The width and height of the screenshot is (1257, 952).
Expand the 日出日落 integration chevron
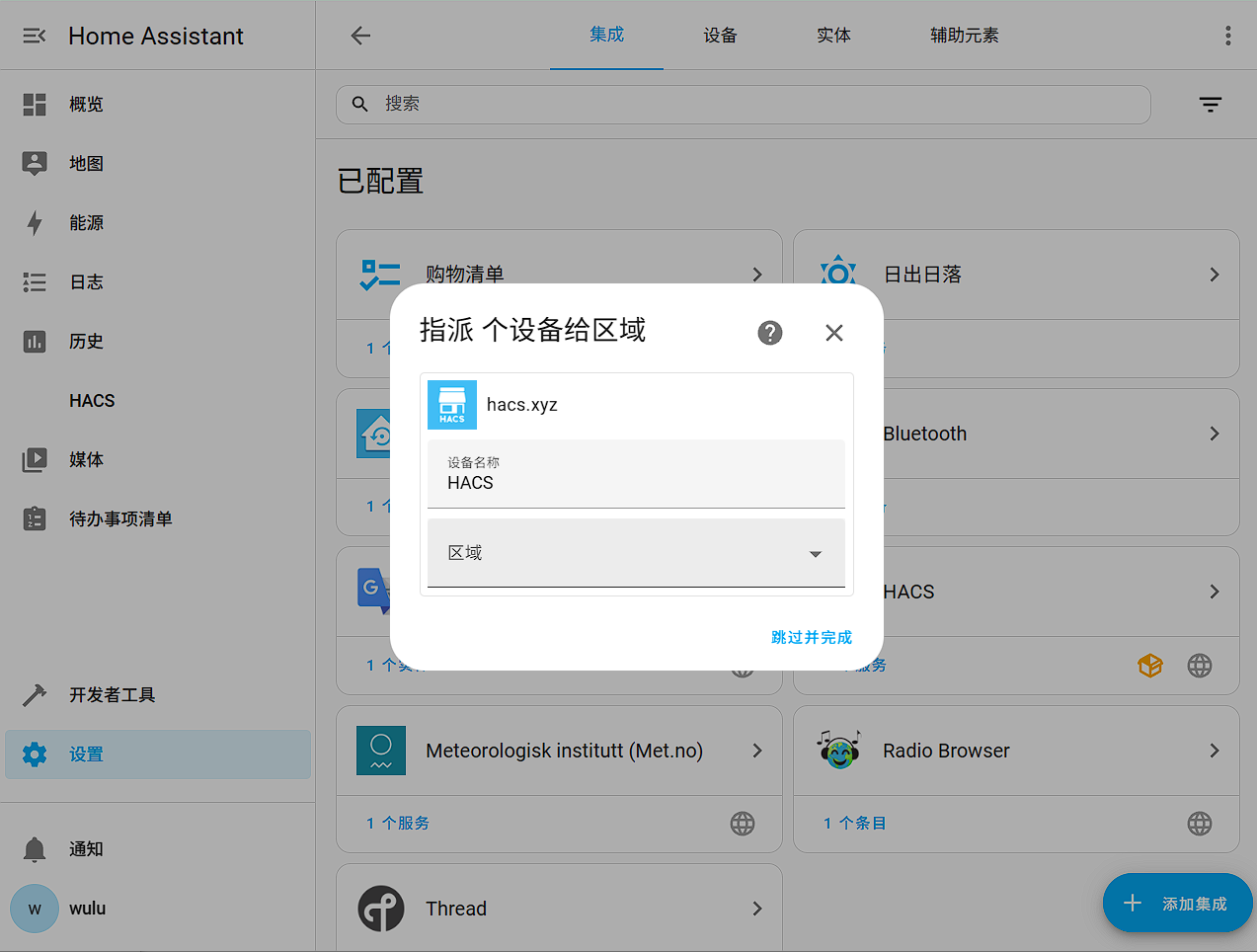pos(1215,275)
